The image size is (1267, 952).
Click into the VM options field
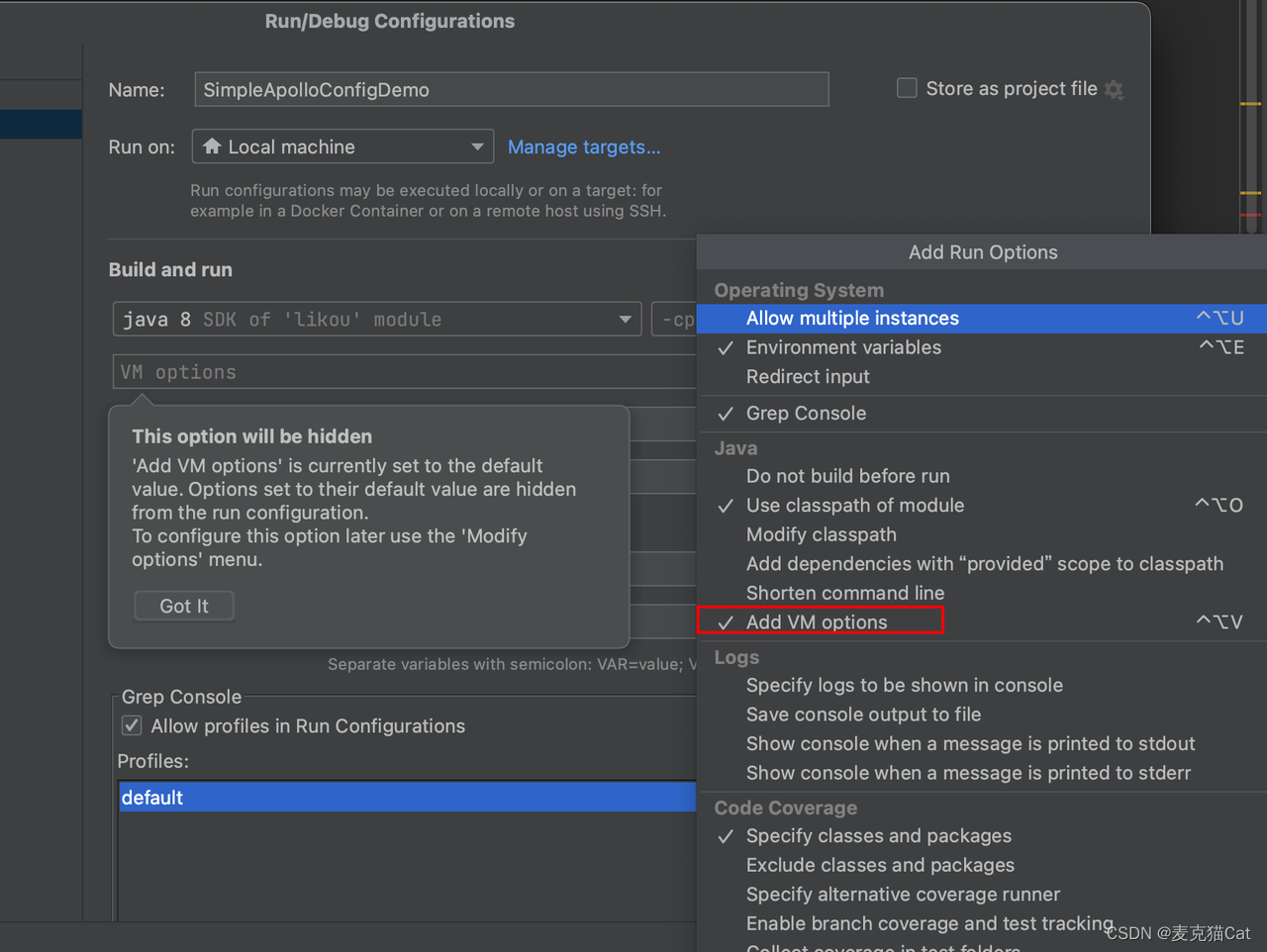pyautogui.click(x=405, y=372)
